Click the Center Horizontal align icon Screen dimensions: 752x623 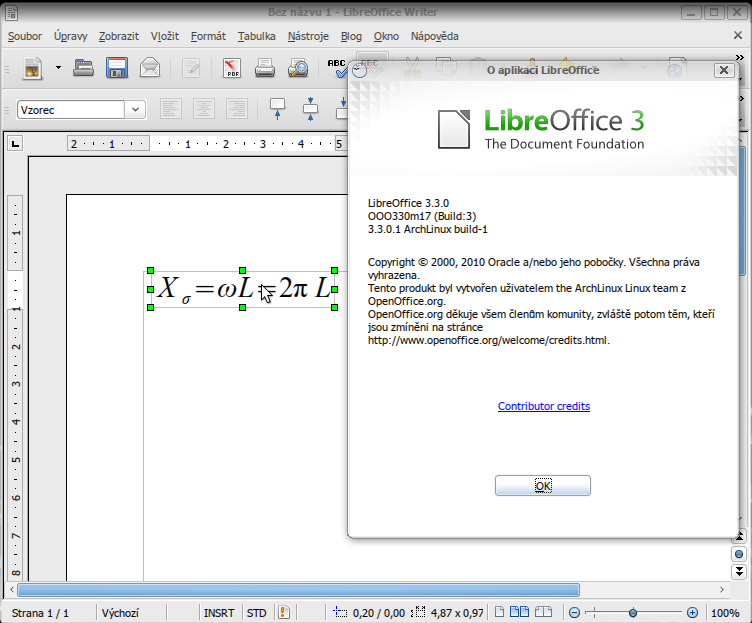tap(204, 109)
